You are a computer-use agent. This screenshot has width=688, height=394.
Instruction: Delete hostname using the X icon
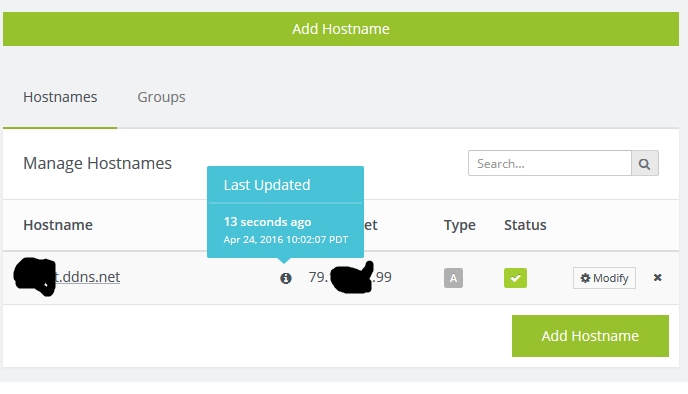pos(657,278)
